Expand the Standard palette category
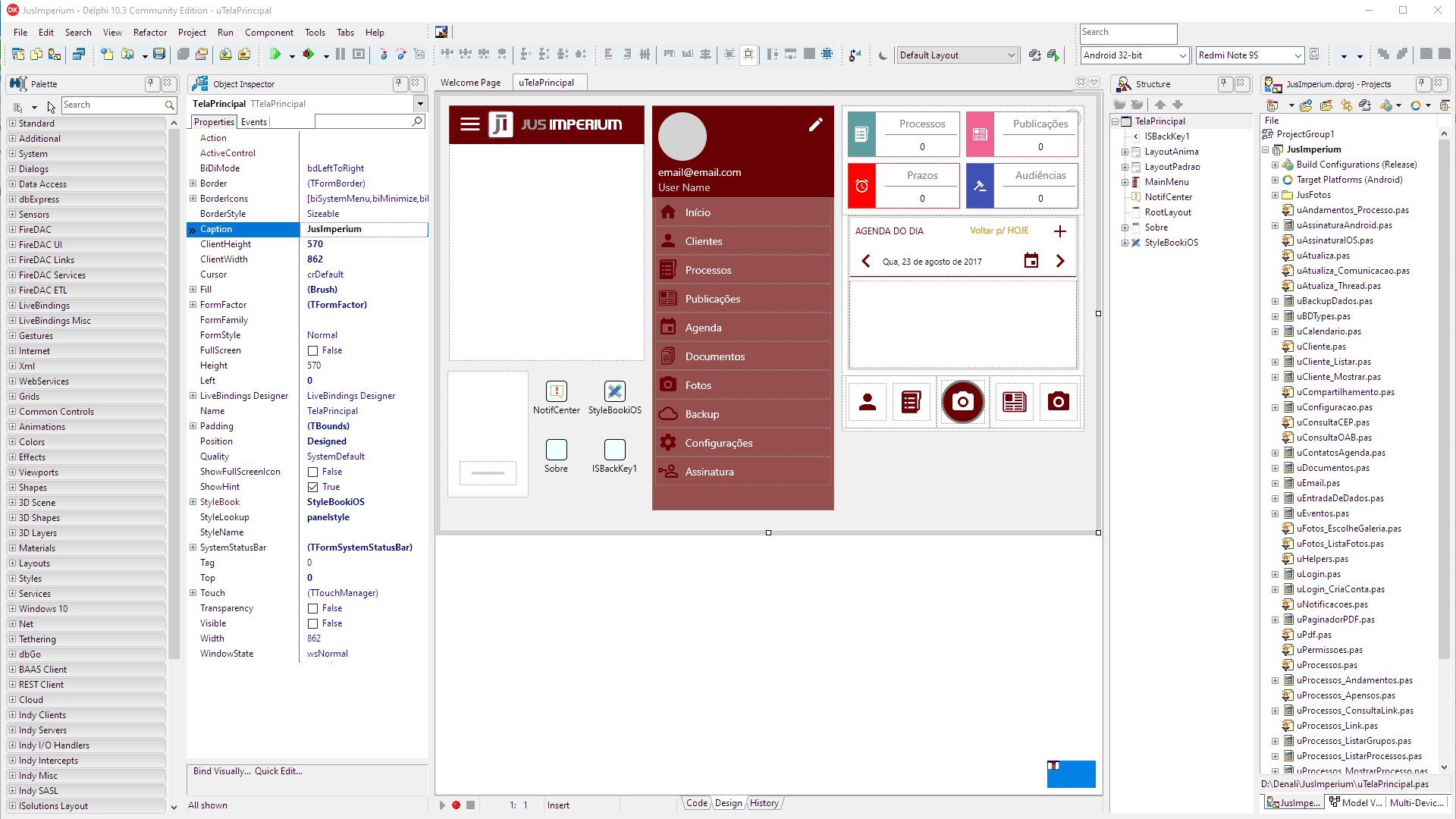 (12, 123)
